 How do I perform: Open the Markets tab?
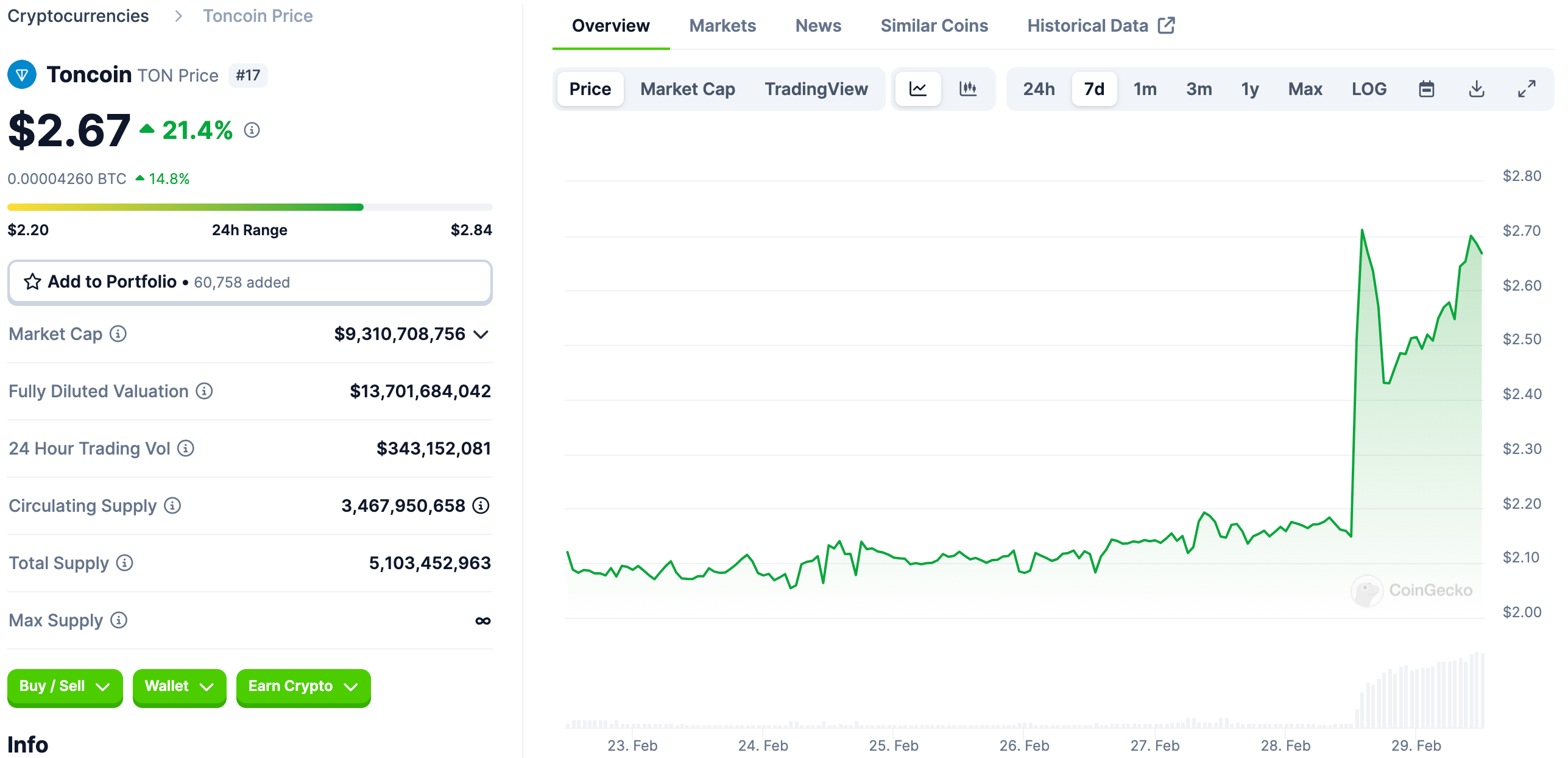coord(722,26)
